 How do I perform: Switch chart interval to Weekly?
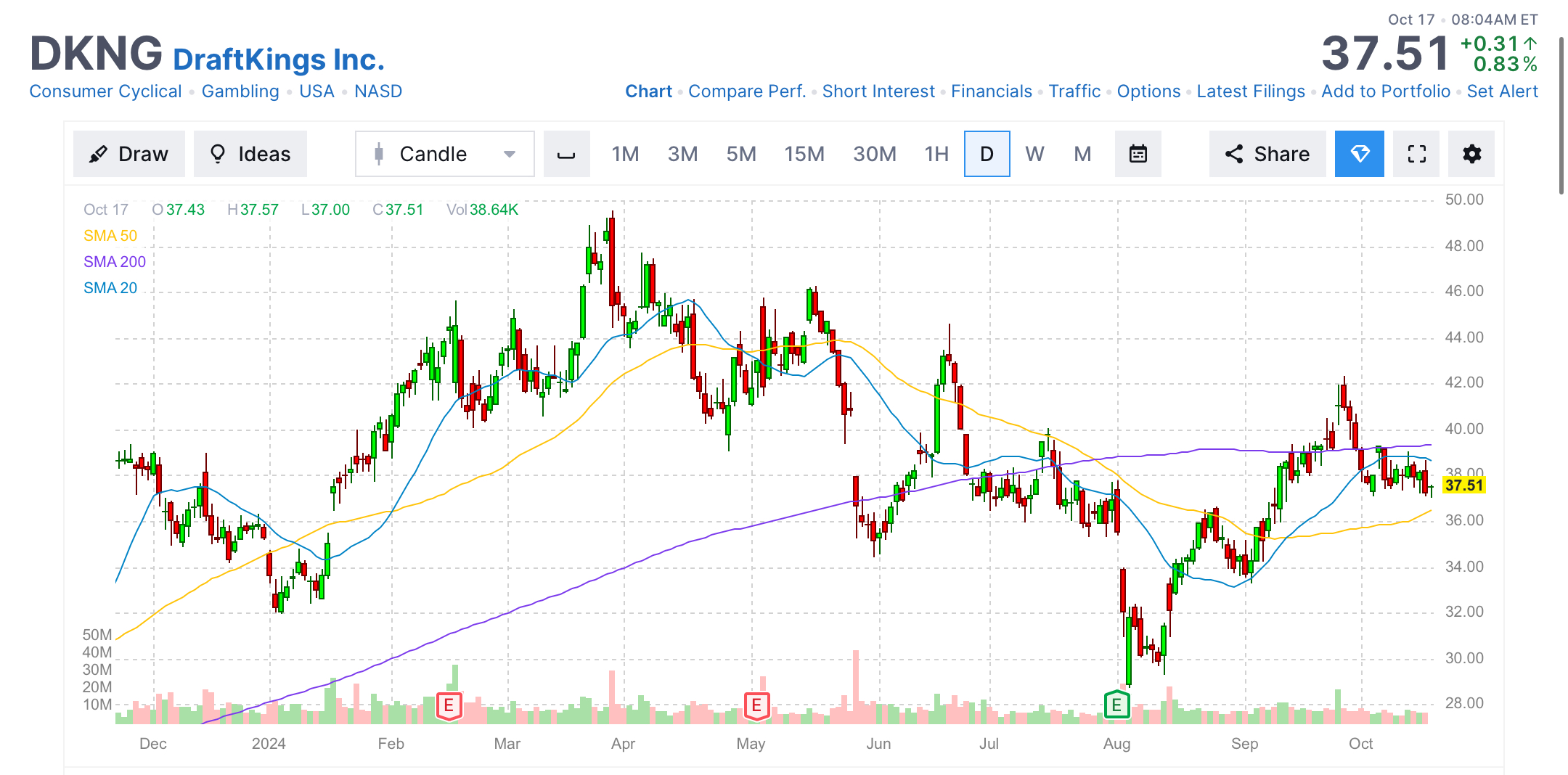pyautogui.click(x=1035, y=153)
